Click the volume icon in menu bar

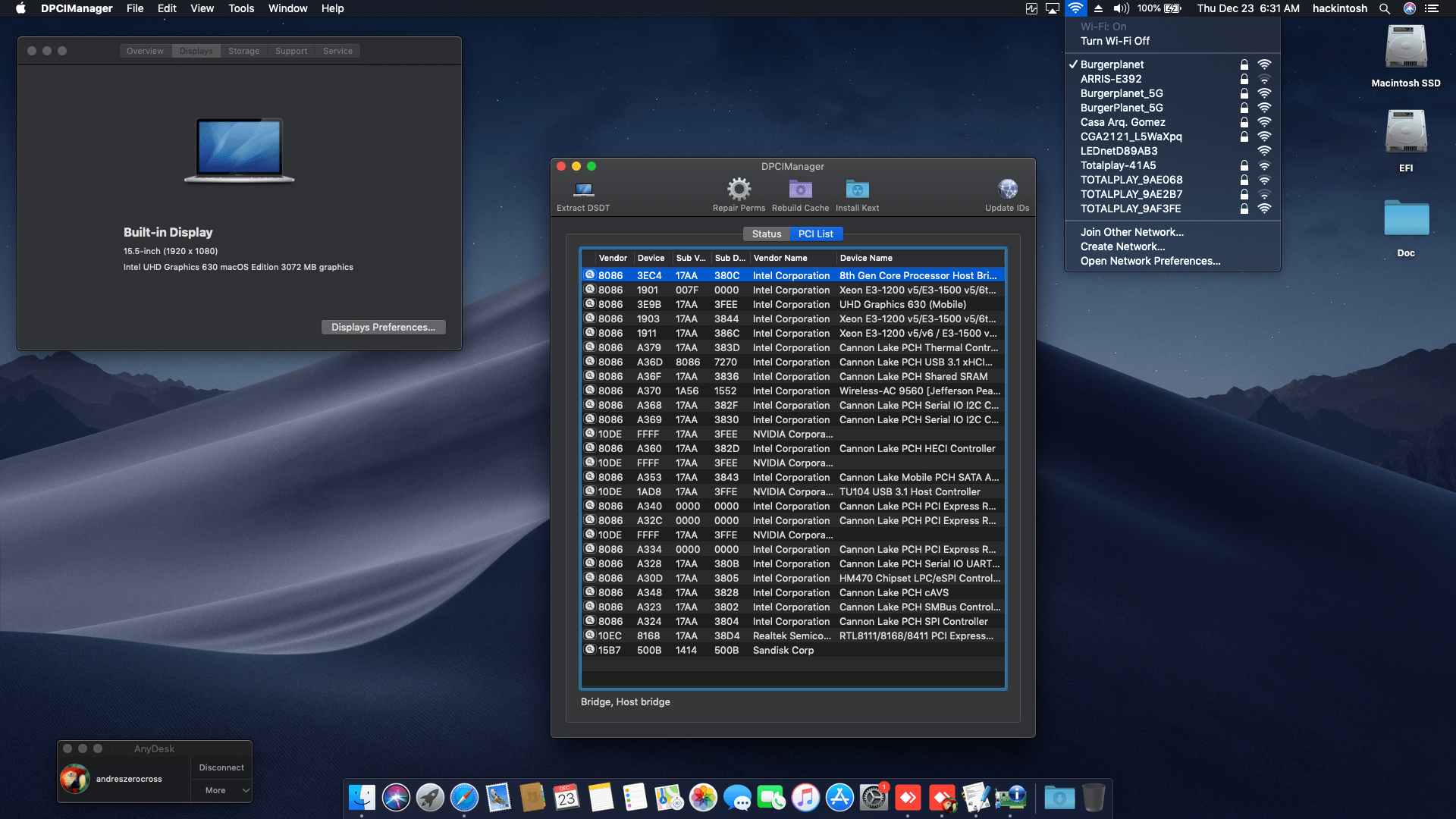[x=1121, y=8]
